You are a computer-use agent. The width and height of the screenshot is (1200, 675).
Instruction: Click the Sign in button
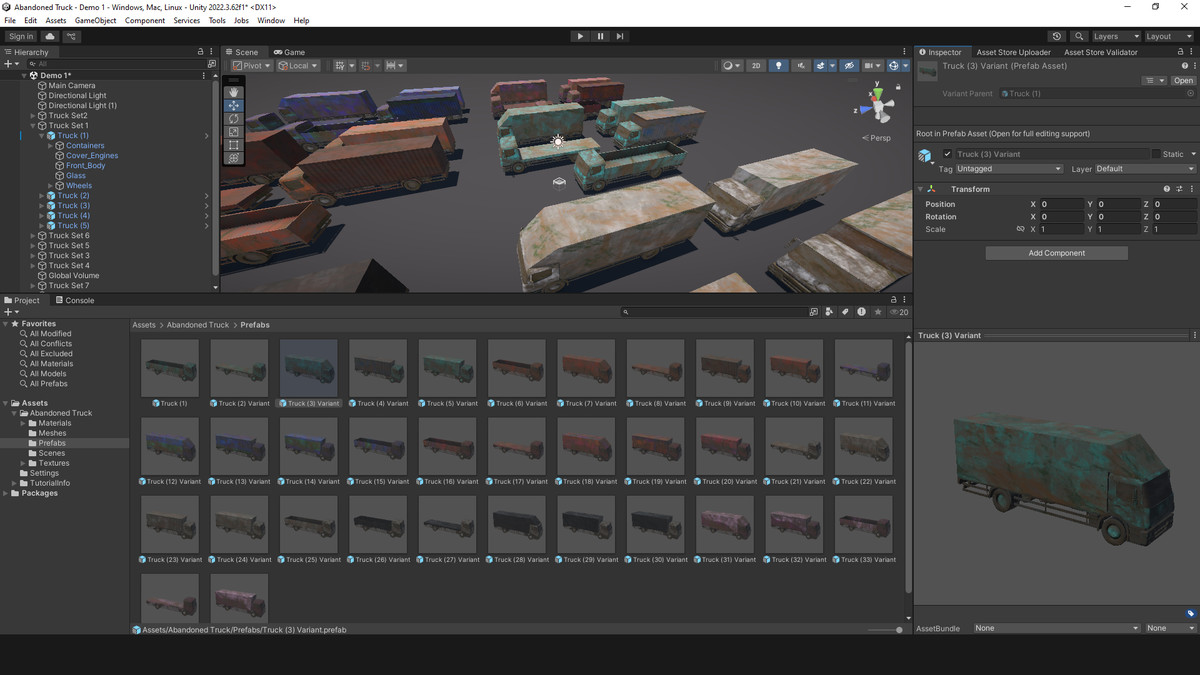coord(21,36)
